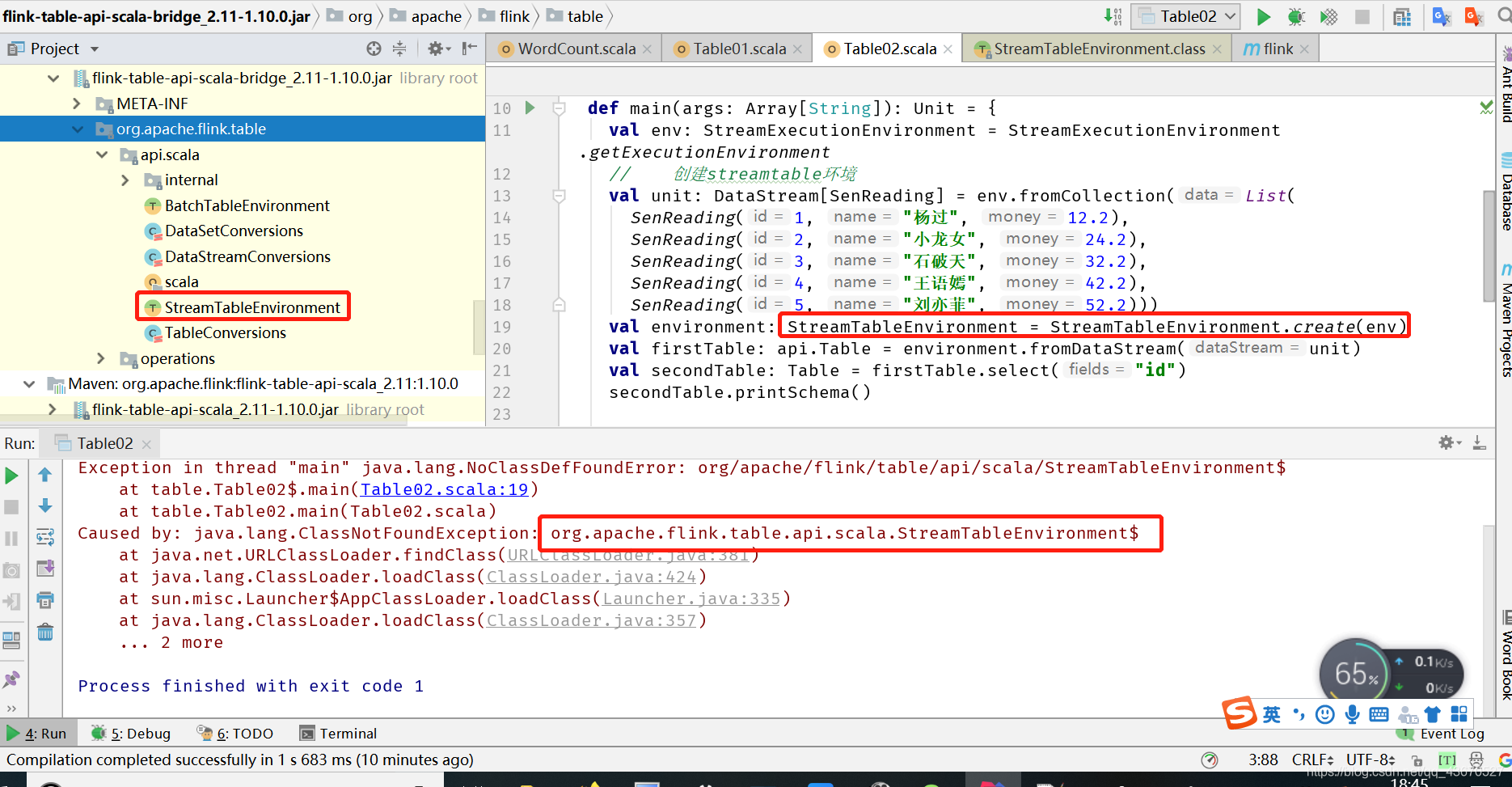
Task: Clear all console output with trash icon
Action: coord(45,632)
